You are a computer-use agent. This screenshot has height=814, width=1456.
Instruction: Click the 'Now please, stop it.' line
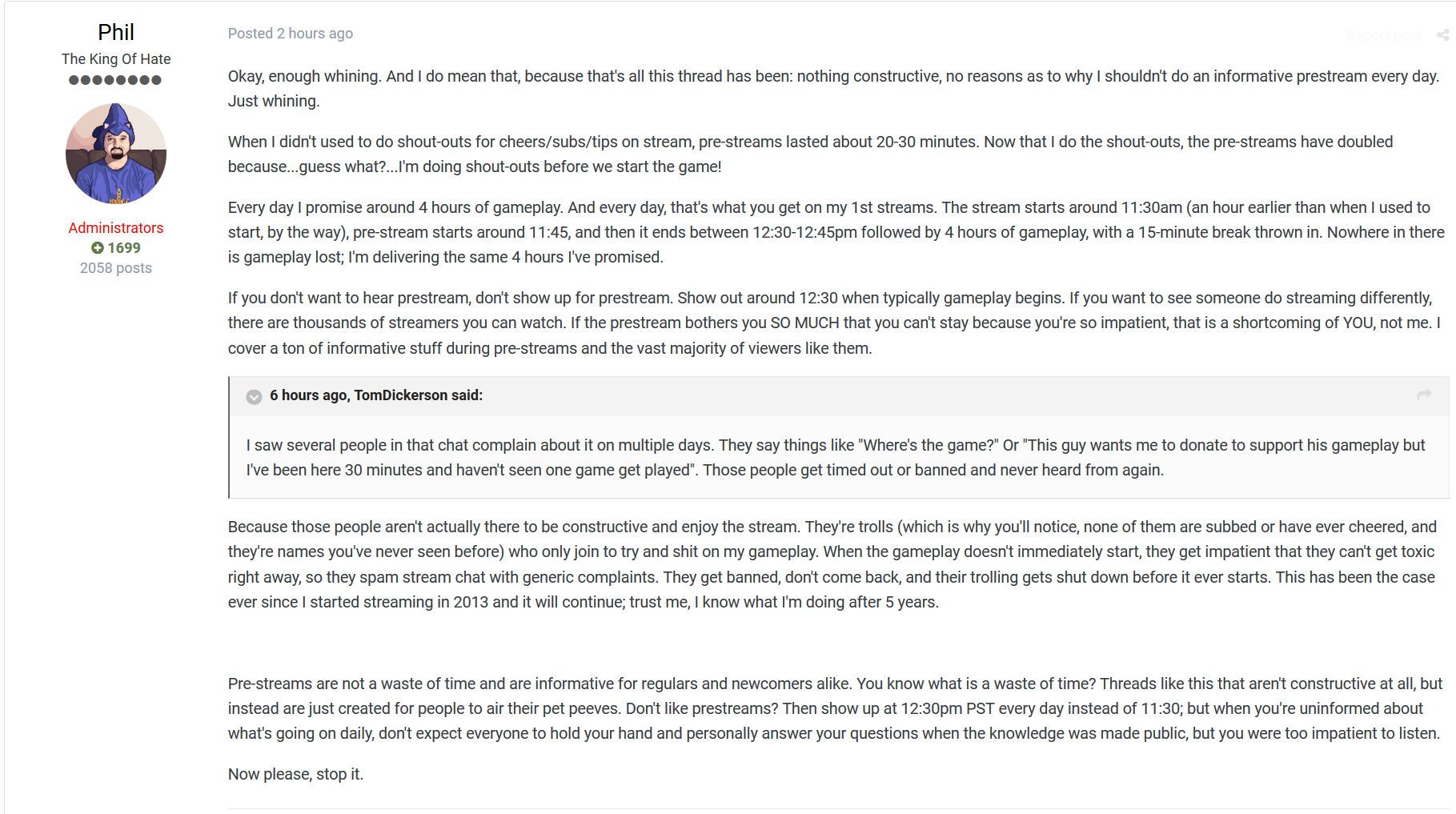coord(295,774)
